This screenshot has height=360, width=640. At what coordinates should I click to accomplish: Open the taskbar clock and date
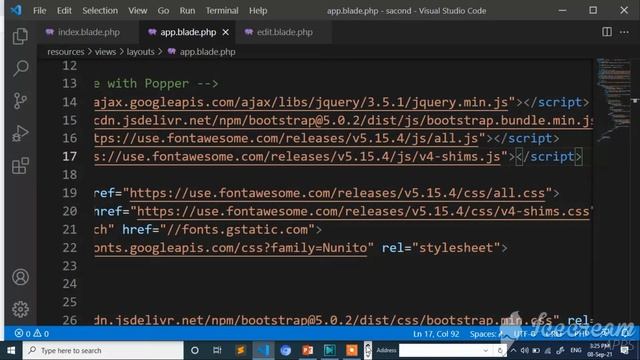[600, 350]
